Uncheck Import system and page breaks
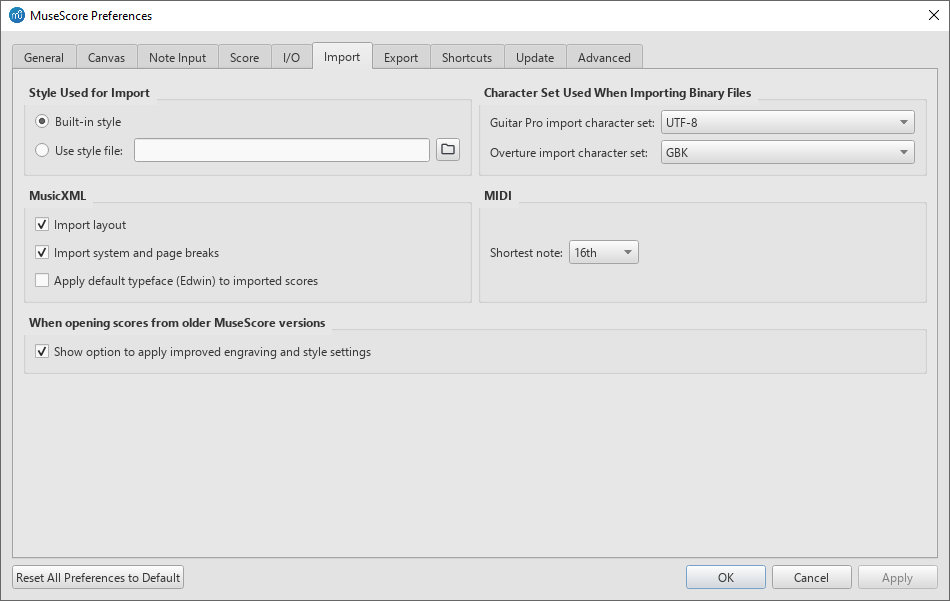Viewport: 950px width, 601px height. pos(42,252)
